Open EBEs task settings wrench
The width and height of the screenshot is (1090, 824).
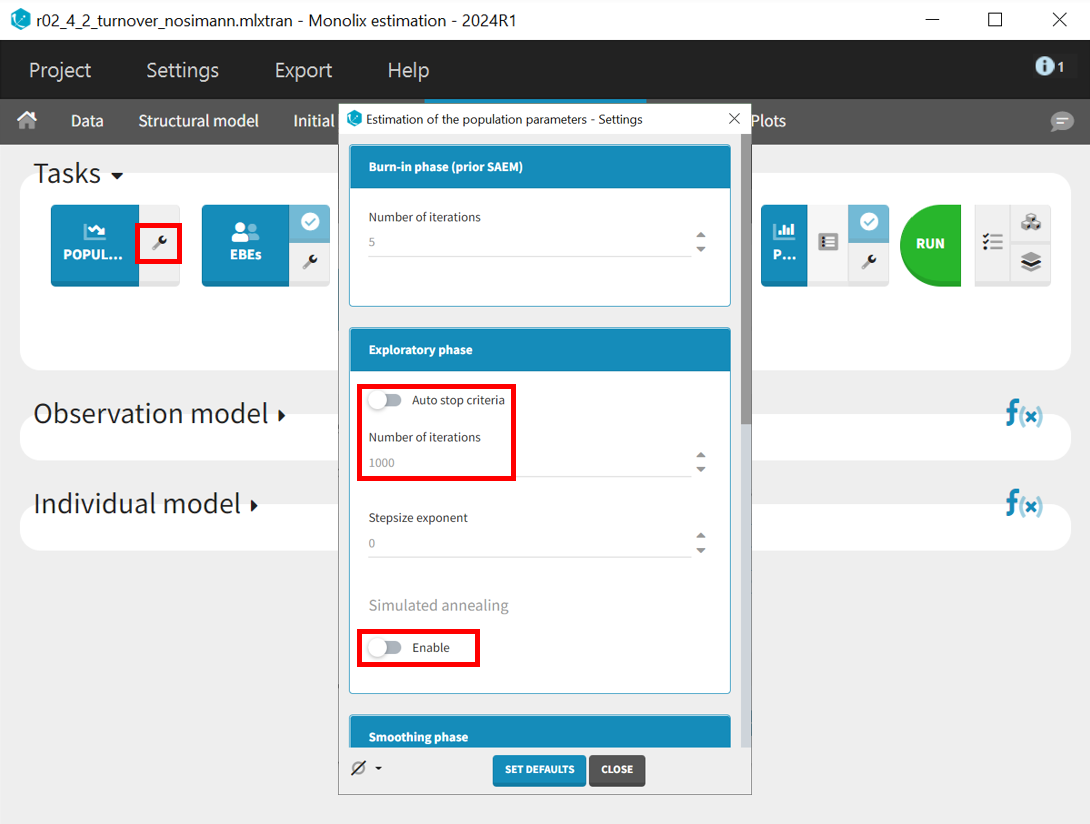point(310,262)
